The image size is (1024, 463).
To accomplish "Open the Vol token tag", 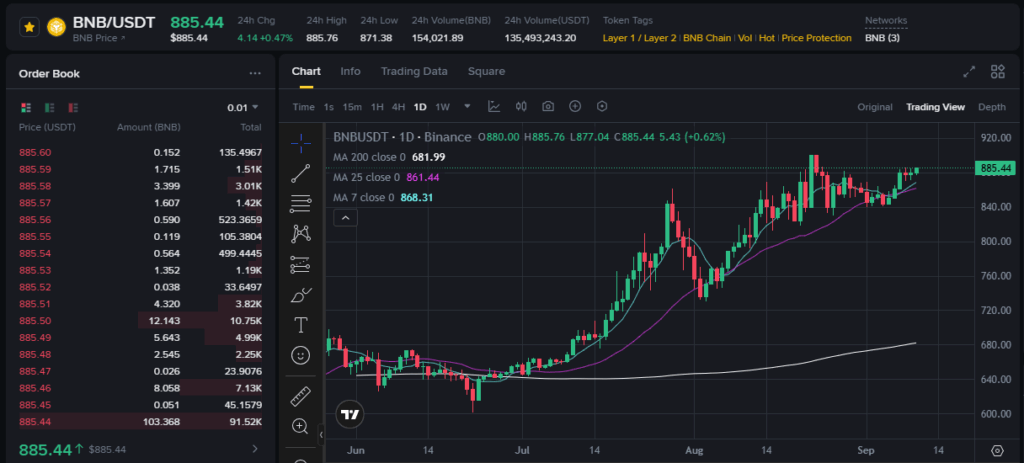I will (745, 38).
